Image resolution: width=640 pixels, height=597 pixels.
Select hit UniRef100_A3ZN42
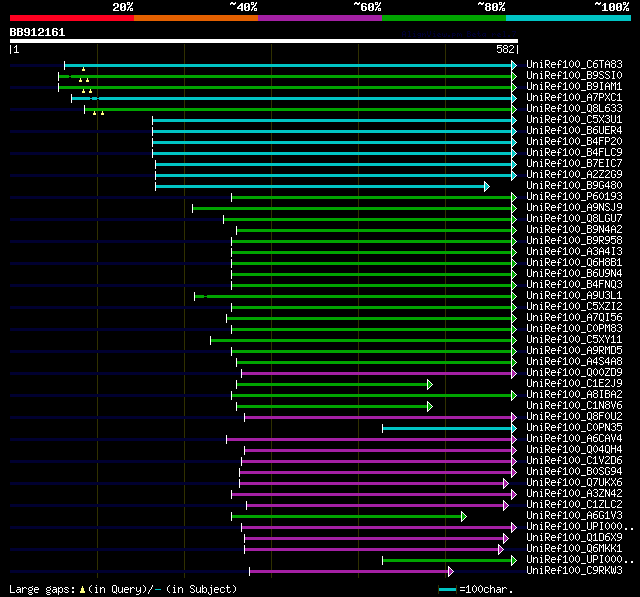574,494
